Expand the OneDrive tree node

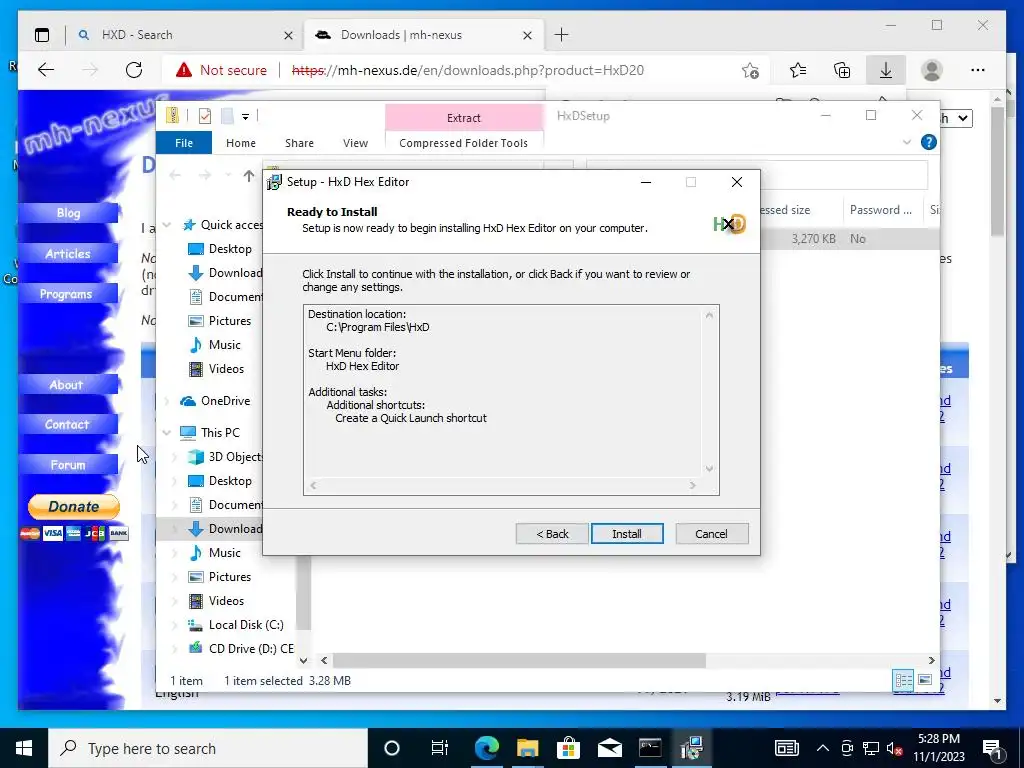tap(167, 401)
